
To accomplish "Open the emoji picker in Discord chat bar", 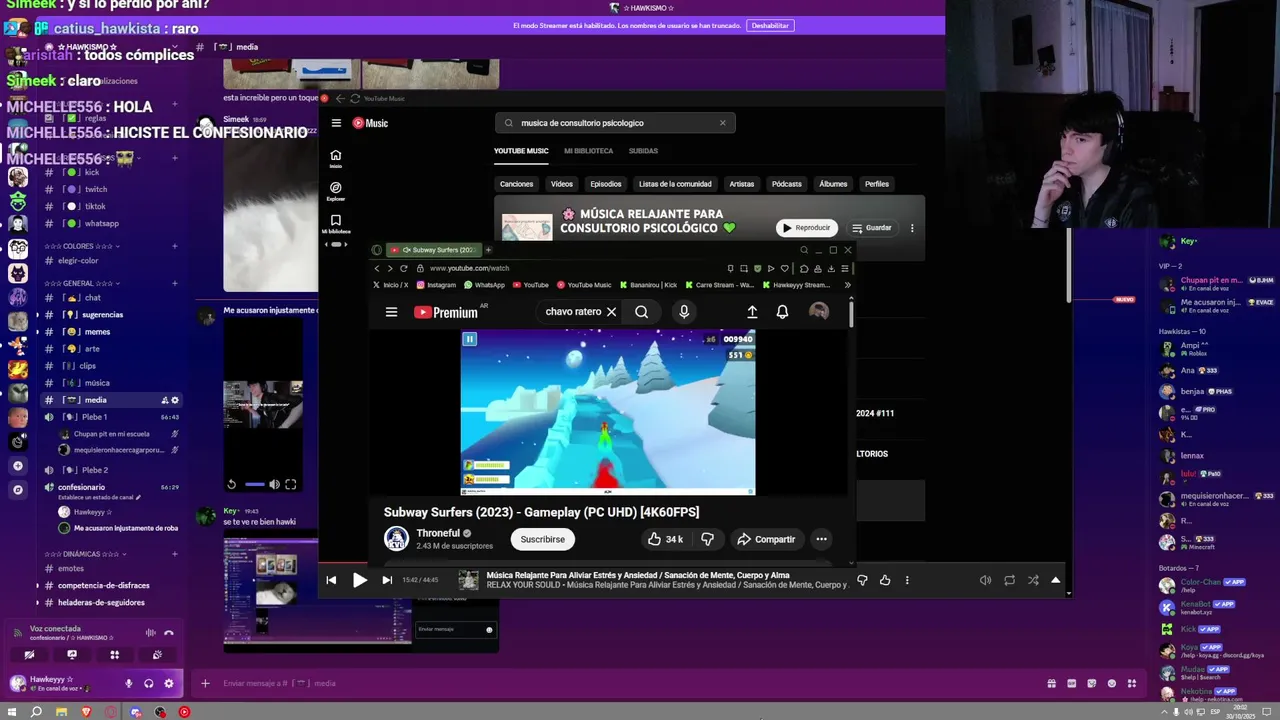I will tap(1112, 683).
